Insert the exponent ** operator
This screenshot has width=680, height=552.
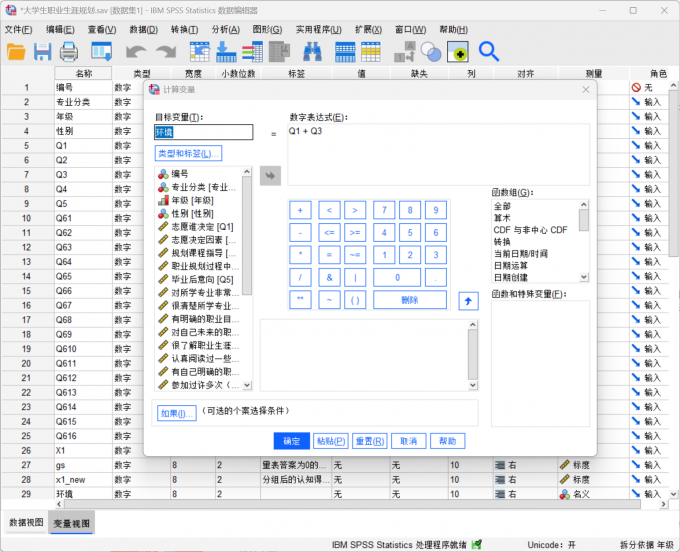[x=300, y=300]
